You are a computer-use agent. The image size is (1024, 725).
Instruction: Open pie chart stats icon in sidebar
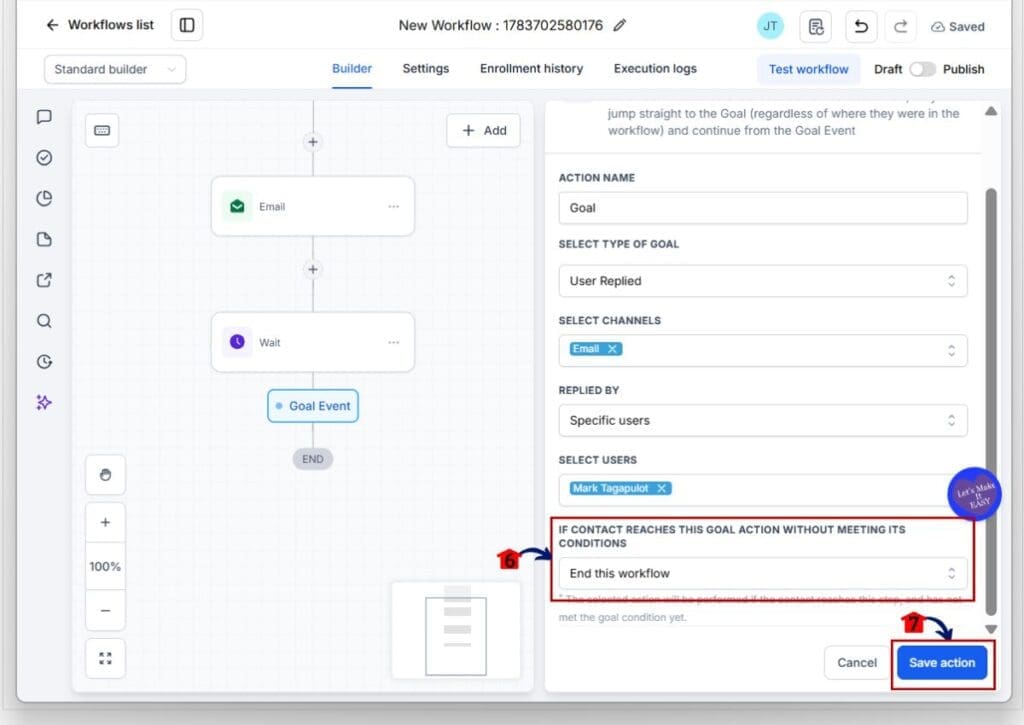pos(44,199)
